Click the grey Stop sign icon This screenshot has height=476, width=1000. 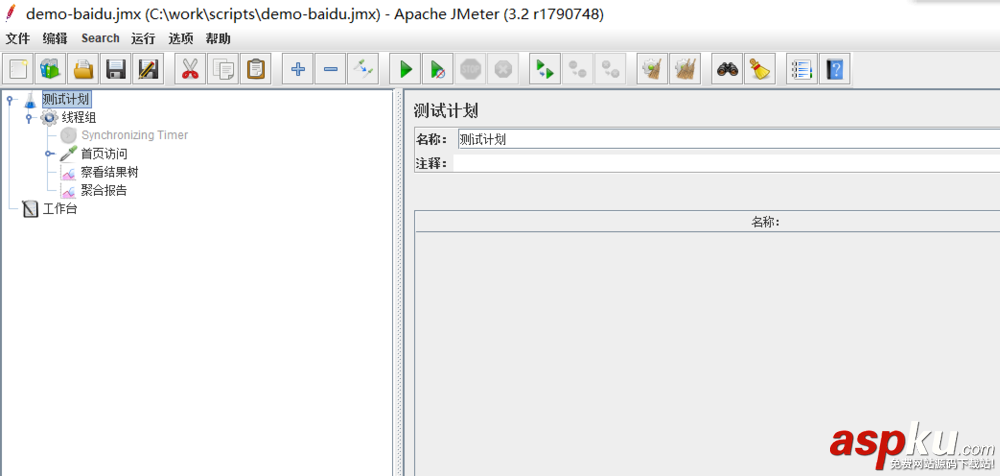[470, 68]
